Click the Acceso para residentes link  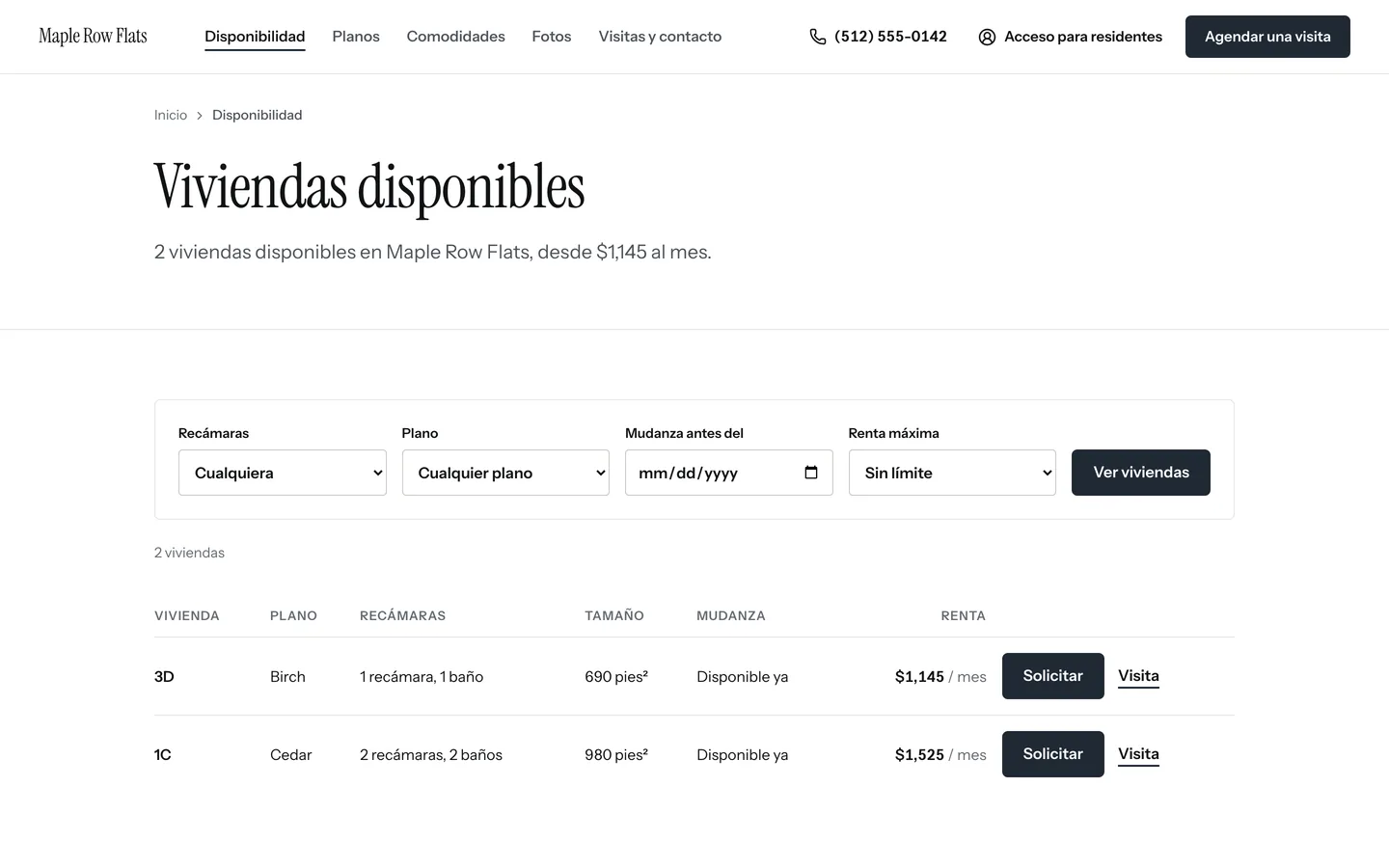(x=1071, y=37)
